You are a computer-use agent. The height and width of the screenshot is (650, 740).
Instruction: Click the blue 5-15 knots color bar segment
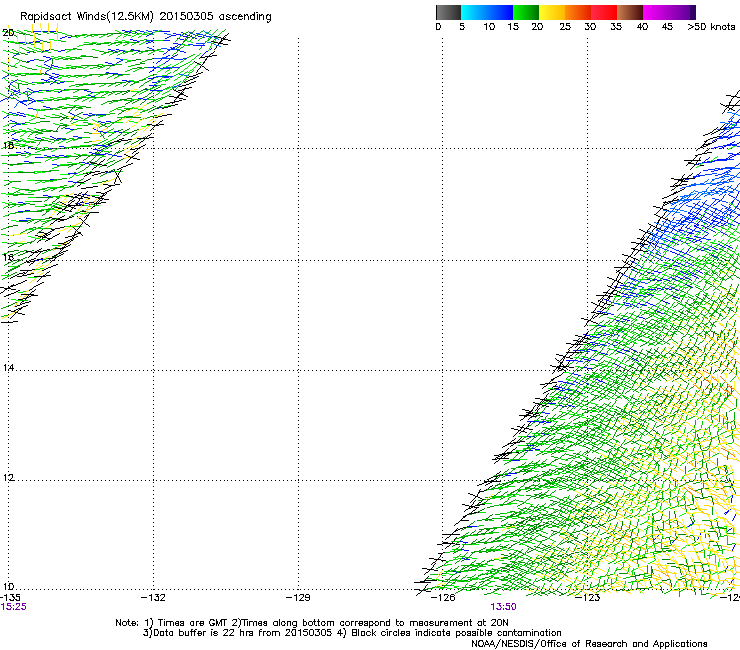[487, 12]
